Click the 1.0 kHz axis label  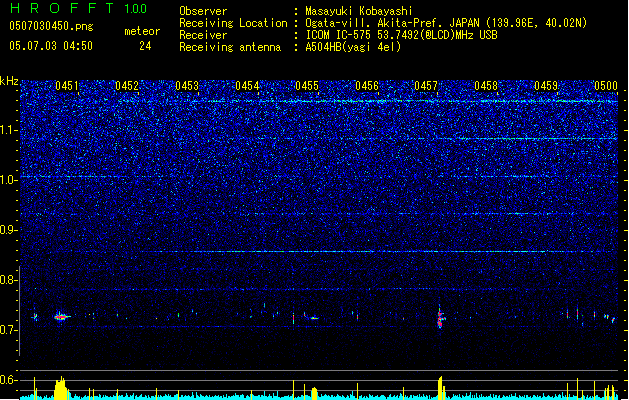[x=9, y=180]
